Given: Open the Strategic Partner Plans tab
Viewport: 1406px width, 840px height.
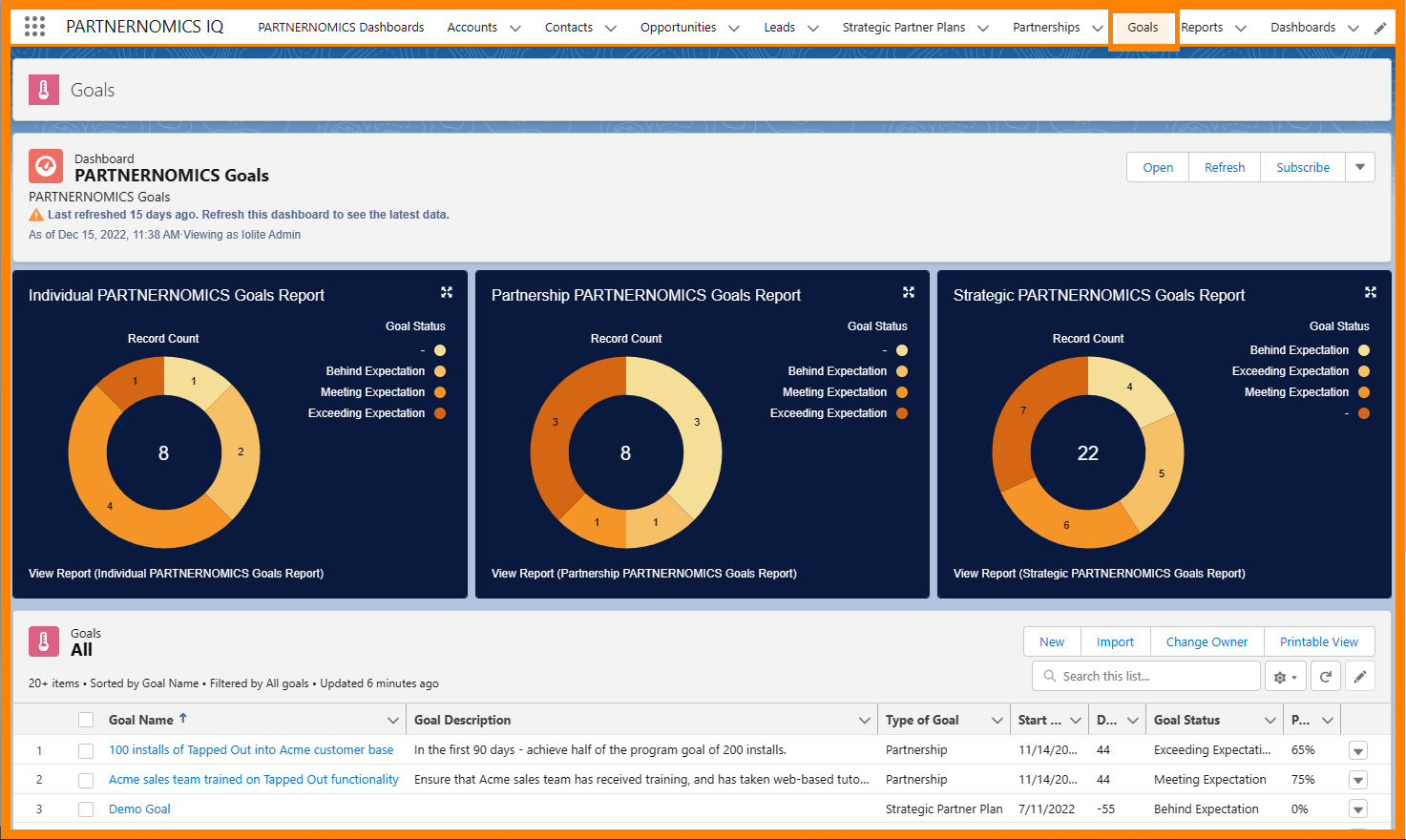Looking at the screenshot, I should pos(903,28).
